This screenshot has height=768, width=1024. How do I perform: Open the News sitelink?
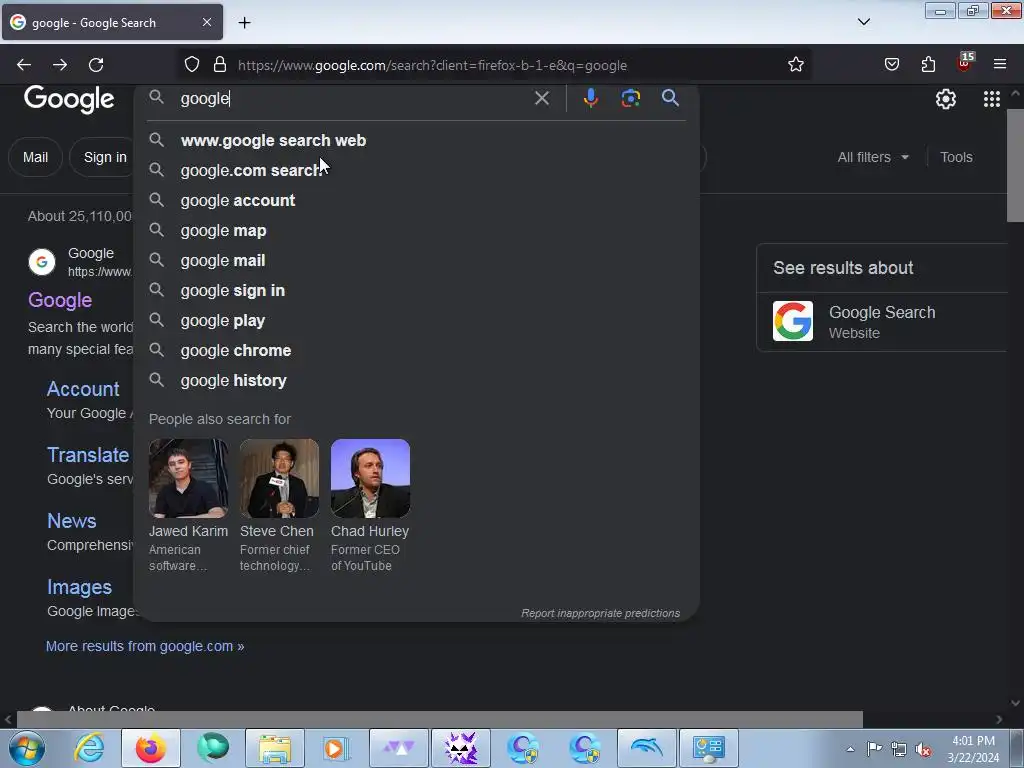click(72, 520)
